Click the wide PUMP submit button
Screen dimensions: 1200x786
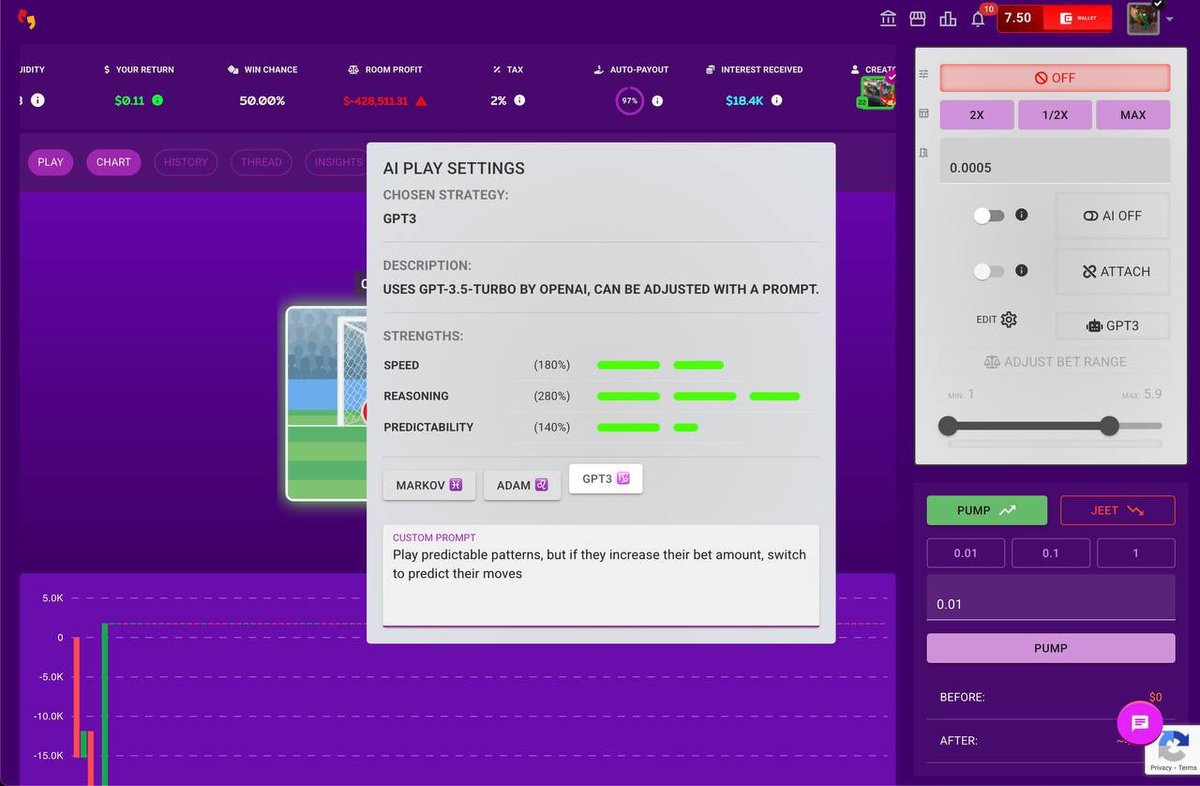[1051, 648]
